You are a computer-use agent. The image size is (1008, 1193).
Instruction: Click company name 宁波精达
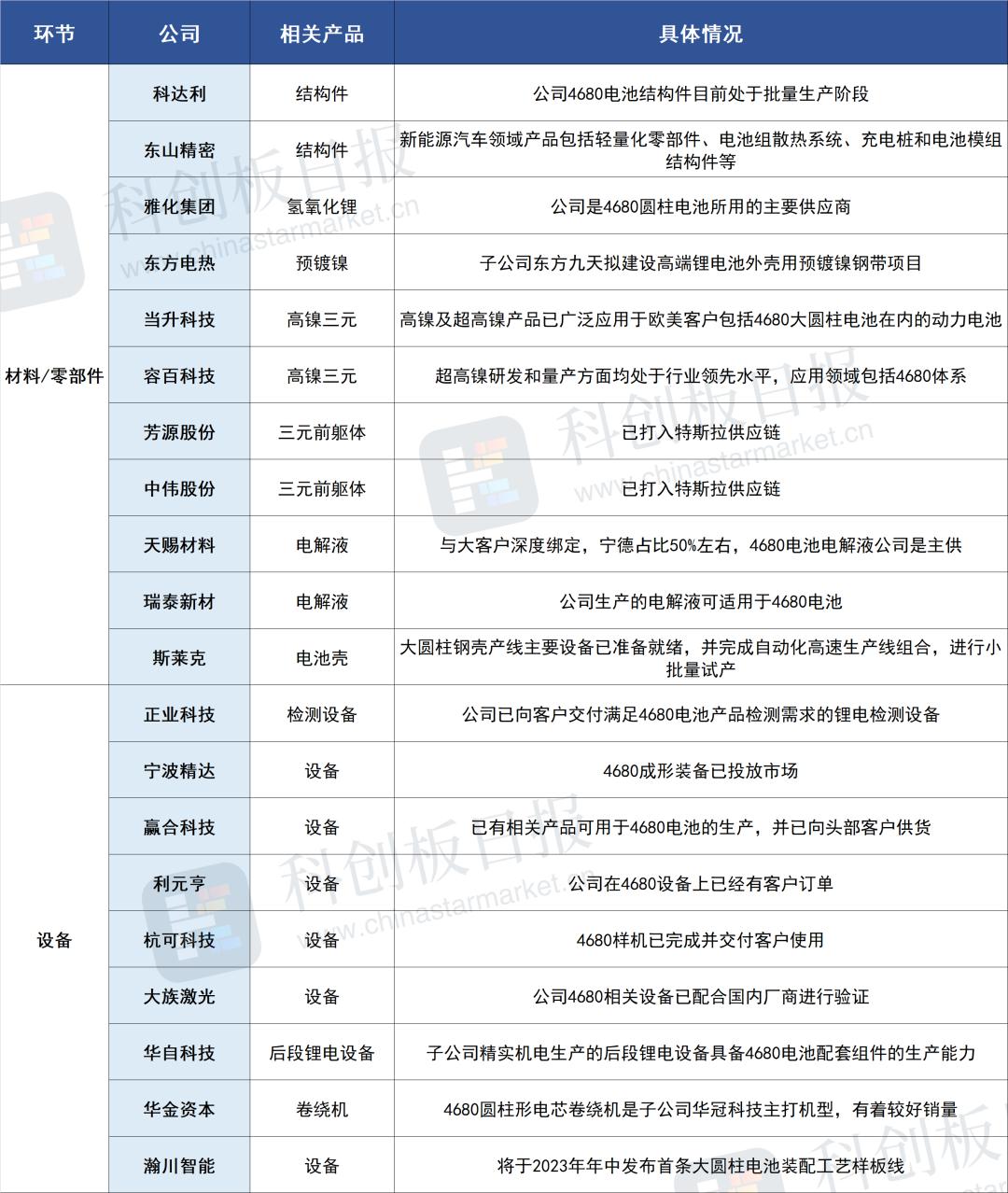[x=179, y=771]
